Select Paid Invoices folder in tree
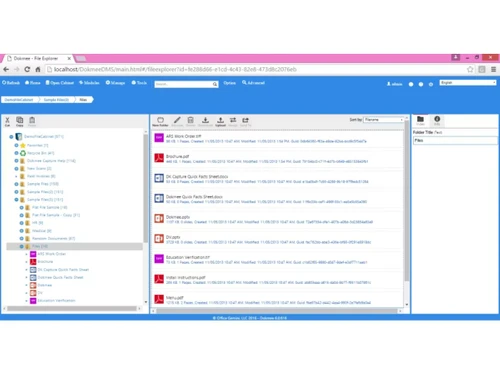This screenshot has width=500, height=375. (x=41, y=176)
